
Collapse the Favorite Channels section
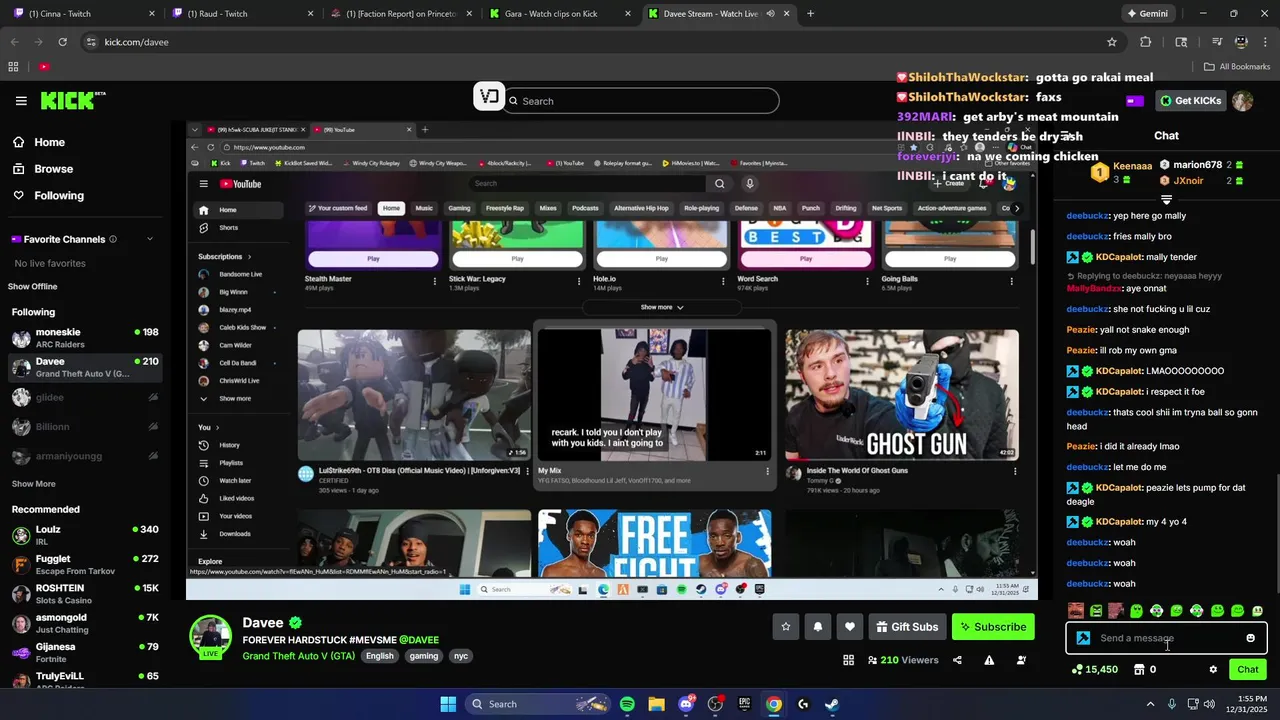coord(150,239)
